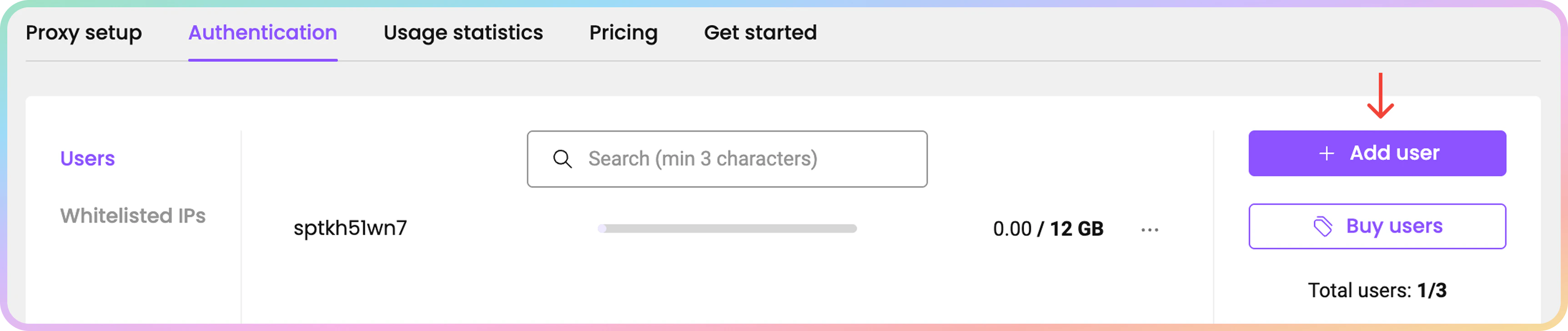Click the 0.00 used traffic value
This screenshot has width=1568, height=331.
pyautogui.click(x=1012, y=230)
